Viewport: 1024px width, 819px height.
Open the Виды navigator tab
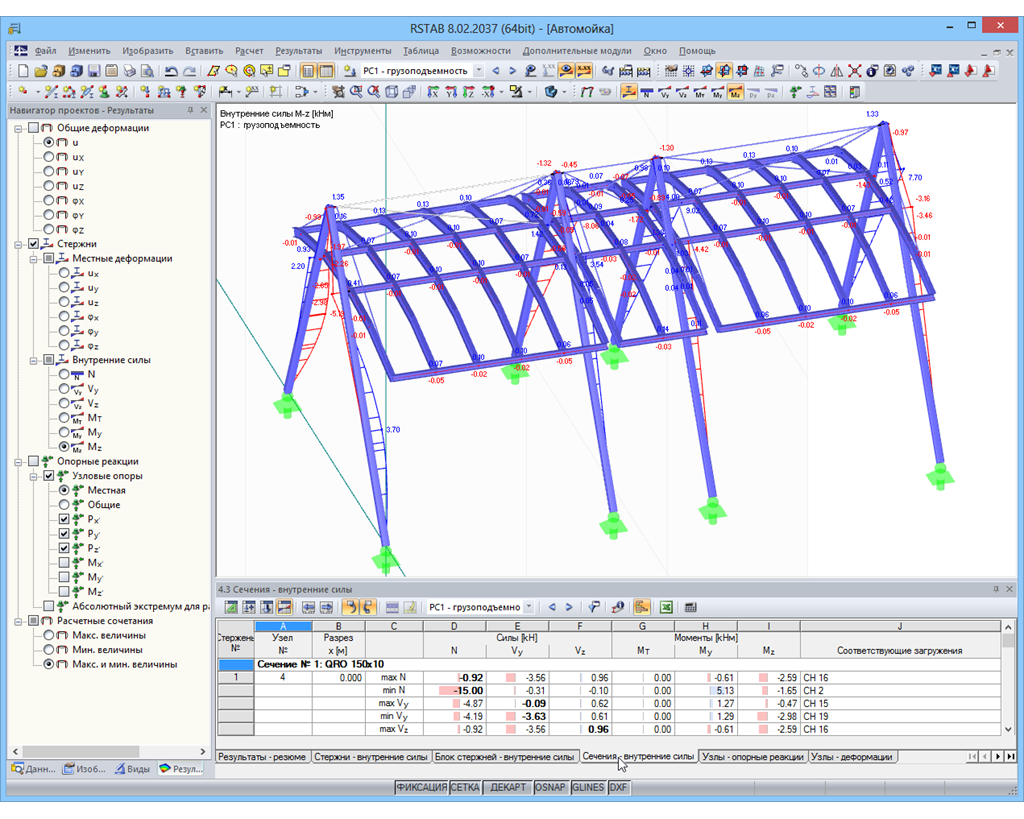[x=133, y=769]
